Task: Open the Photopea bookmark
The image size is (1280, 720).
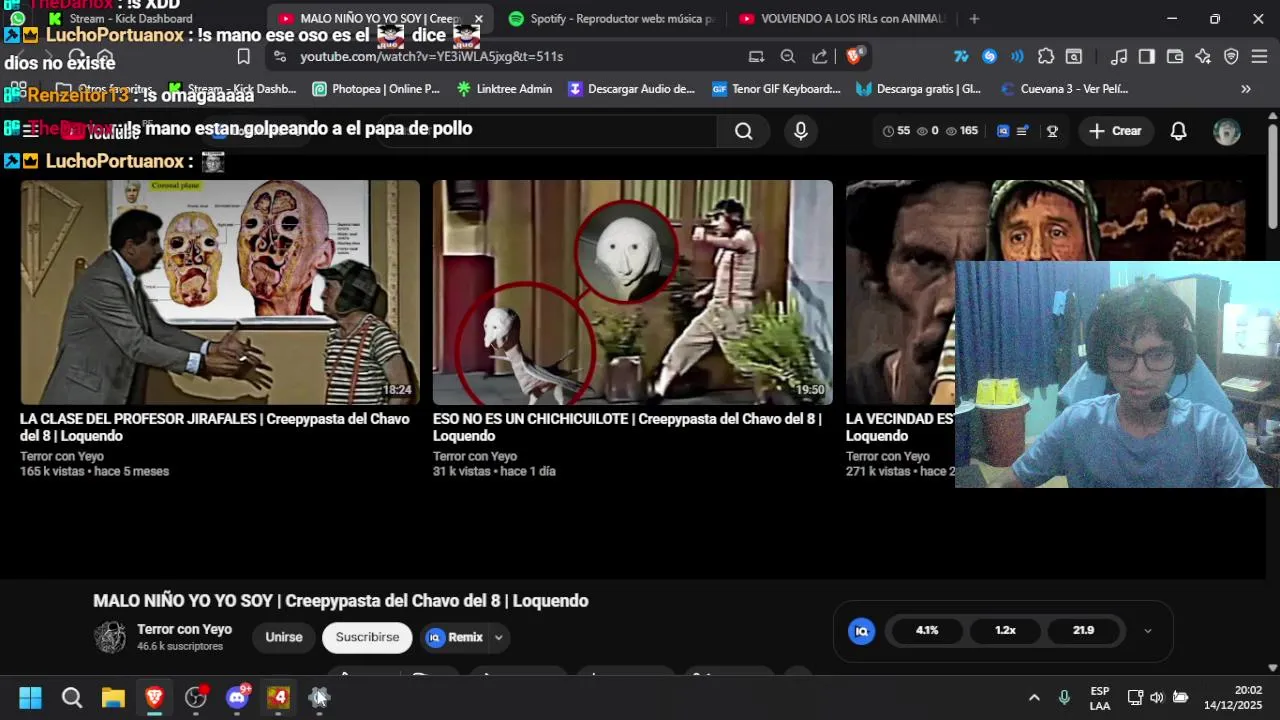Action: (x=376, y=89)
